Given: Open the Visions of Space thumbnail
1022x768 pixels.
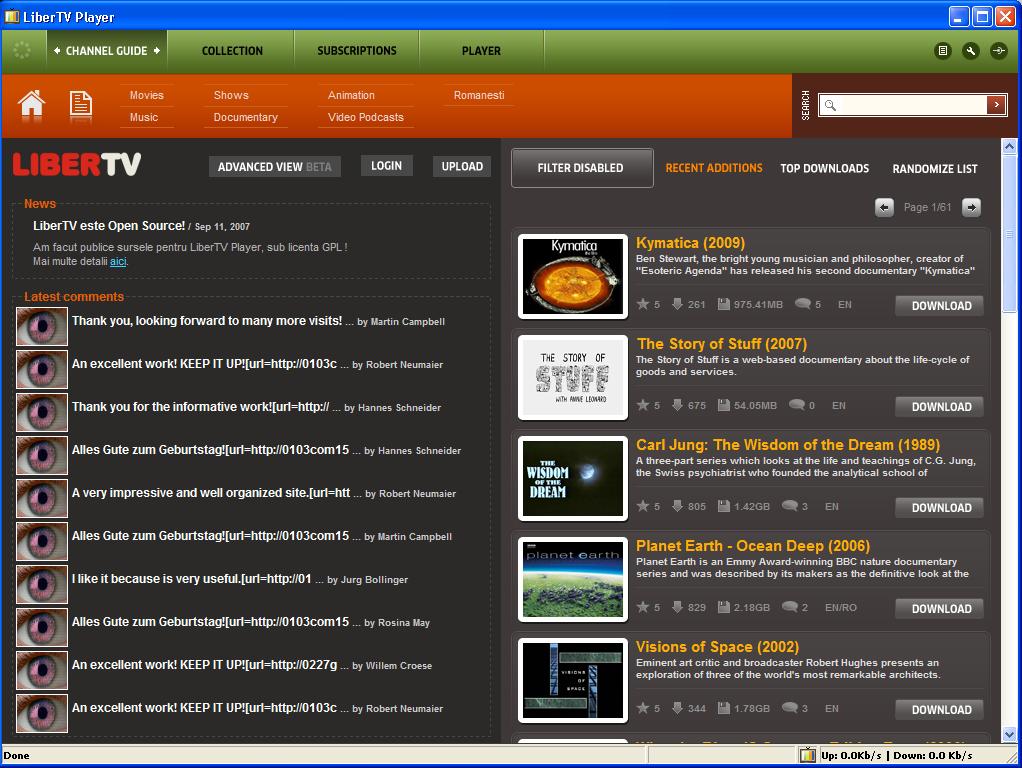Looking at the screenshot, I should (x=573, y=681).
